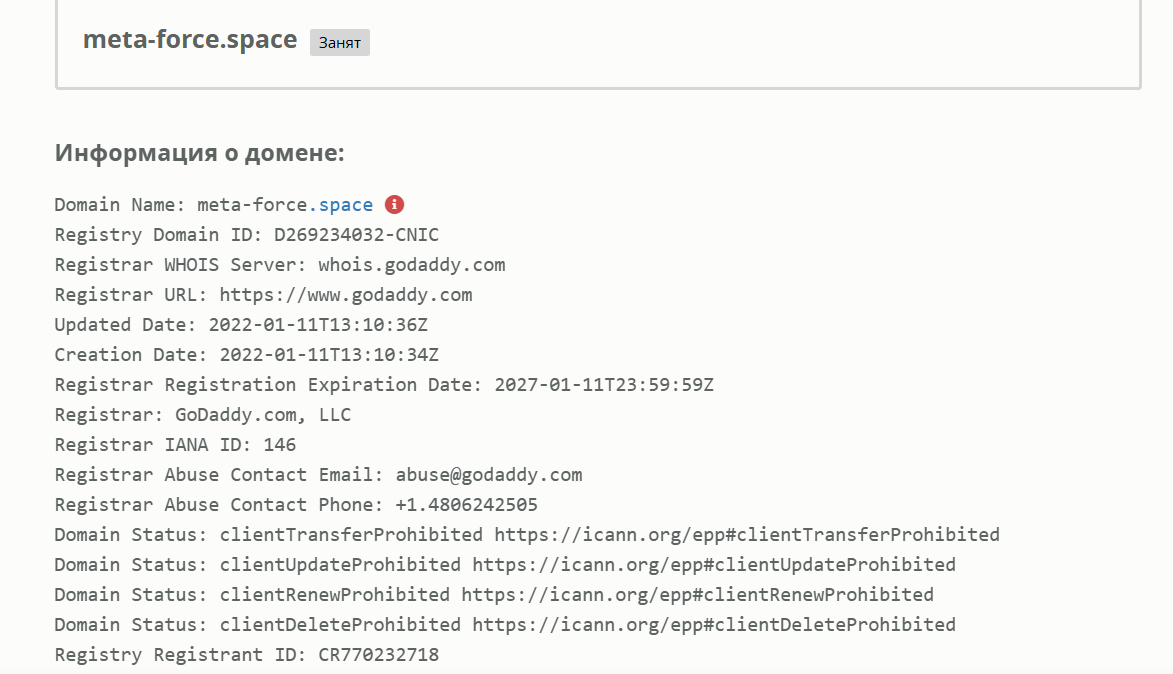Viewport: 1173px width, 674px height.
Task: Click the https://www.godaddy.com registrar URL
Action: [345, 295]
